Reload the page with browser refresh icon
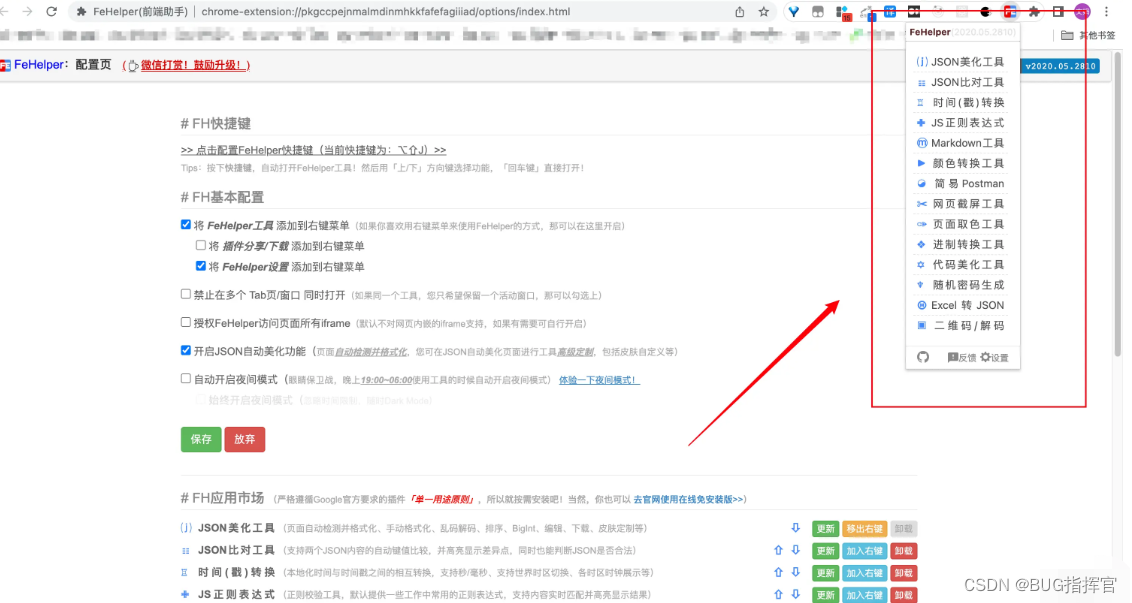Screen dimensions: 1132x603 (x=51, y=12)
